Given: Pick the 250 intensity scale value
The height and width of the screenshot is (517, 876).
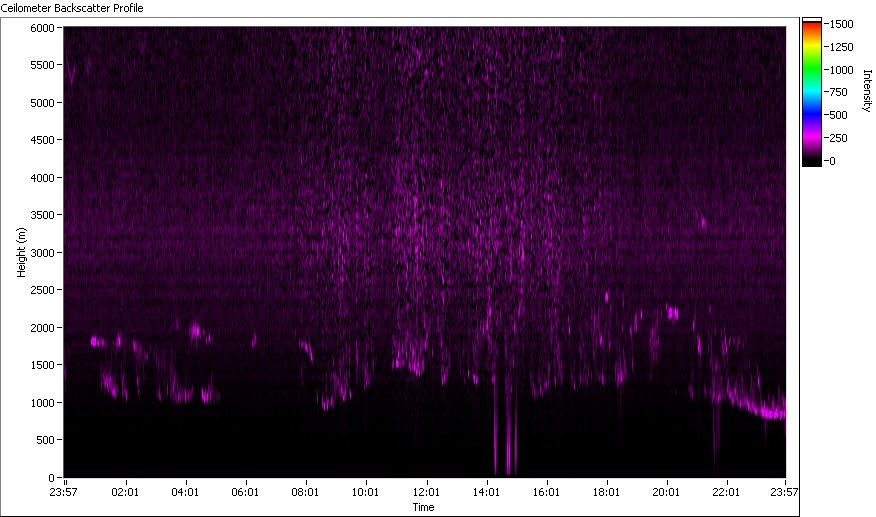Looking at the screenshot, I should [839, 138].
